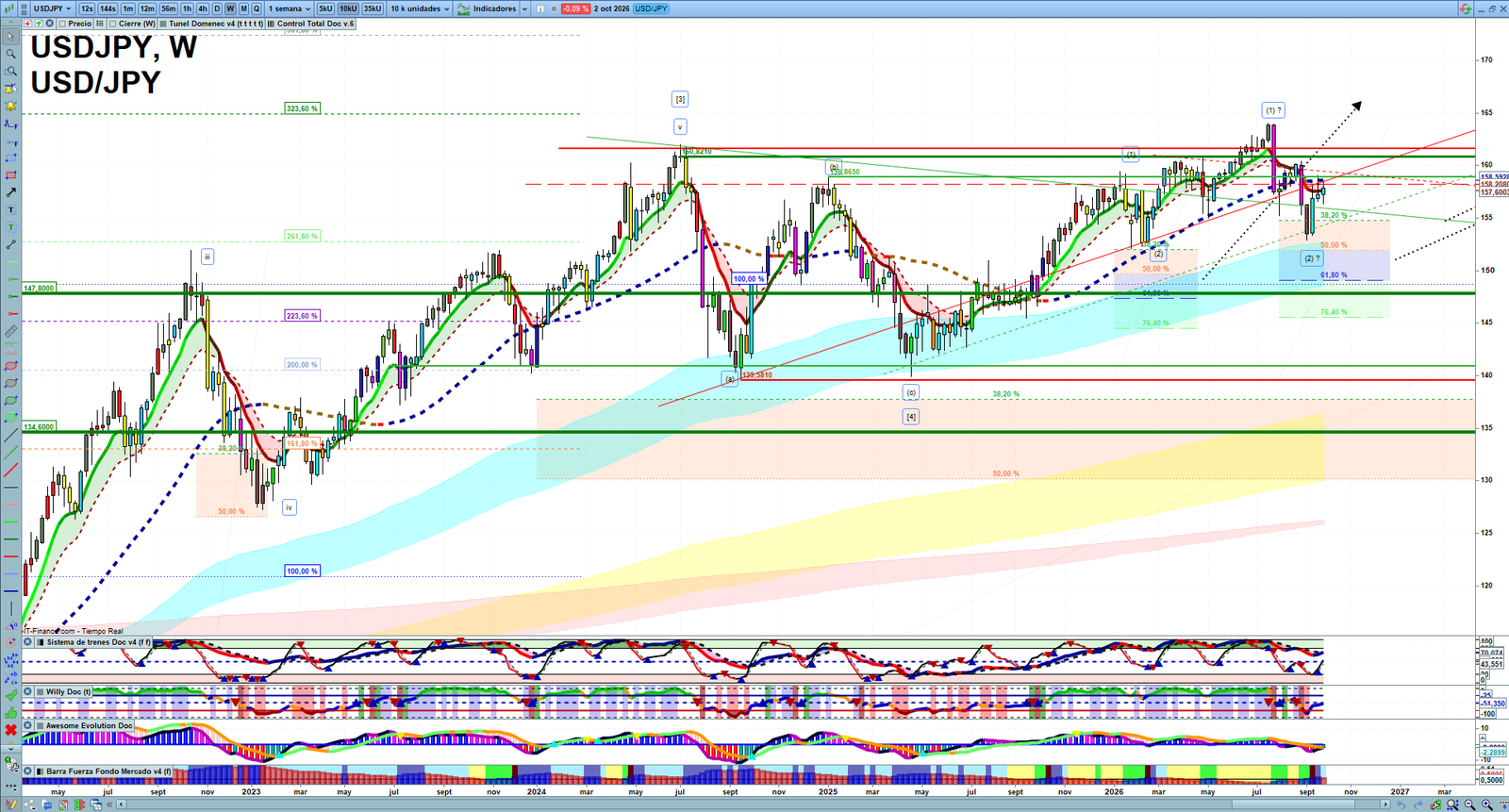This screenshot has height=812, width=1509.
Task: Click the green up-arrow icon on price bar
Action: (37, 24)
